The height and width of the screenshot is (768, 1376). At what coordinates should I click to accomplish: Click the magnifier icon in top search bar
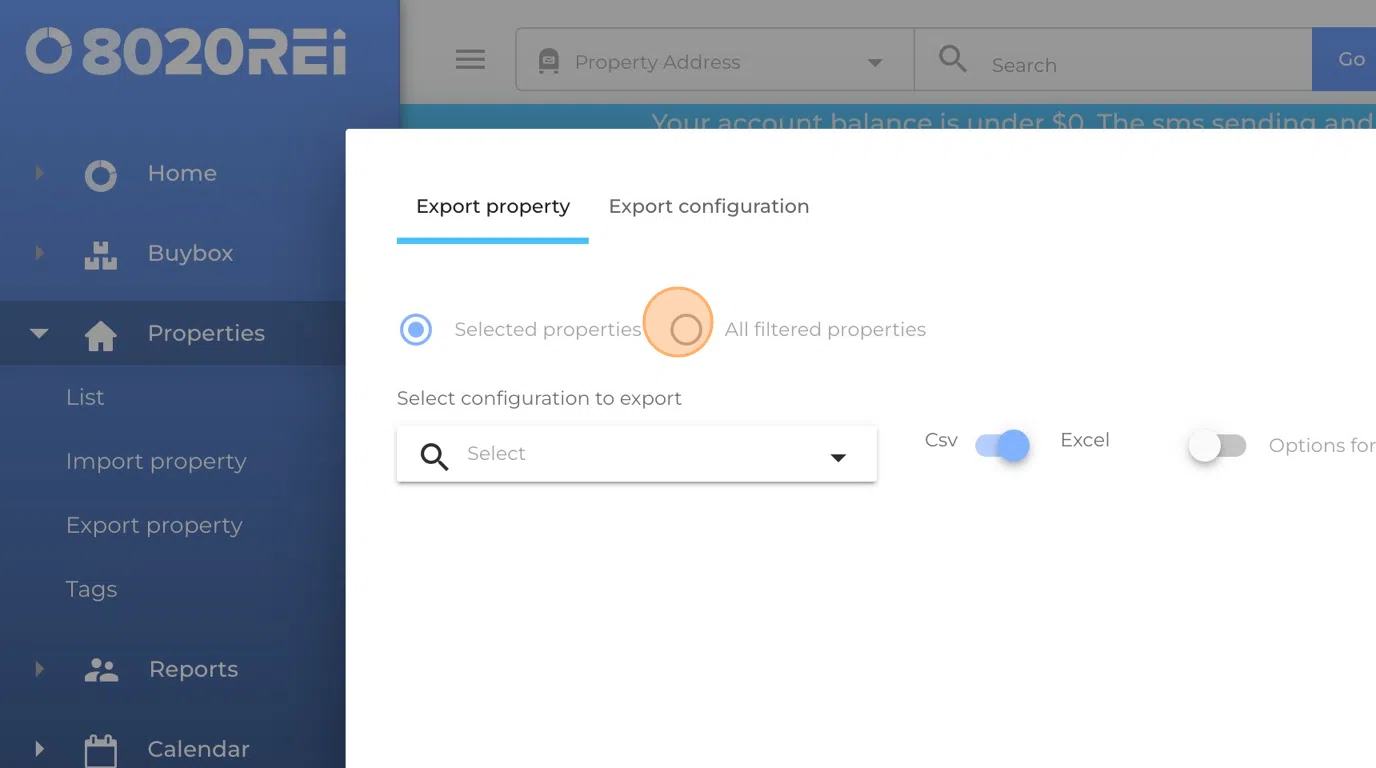tap(953, 59)
